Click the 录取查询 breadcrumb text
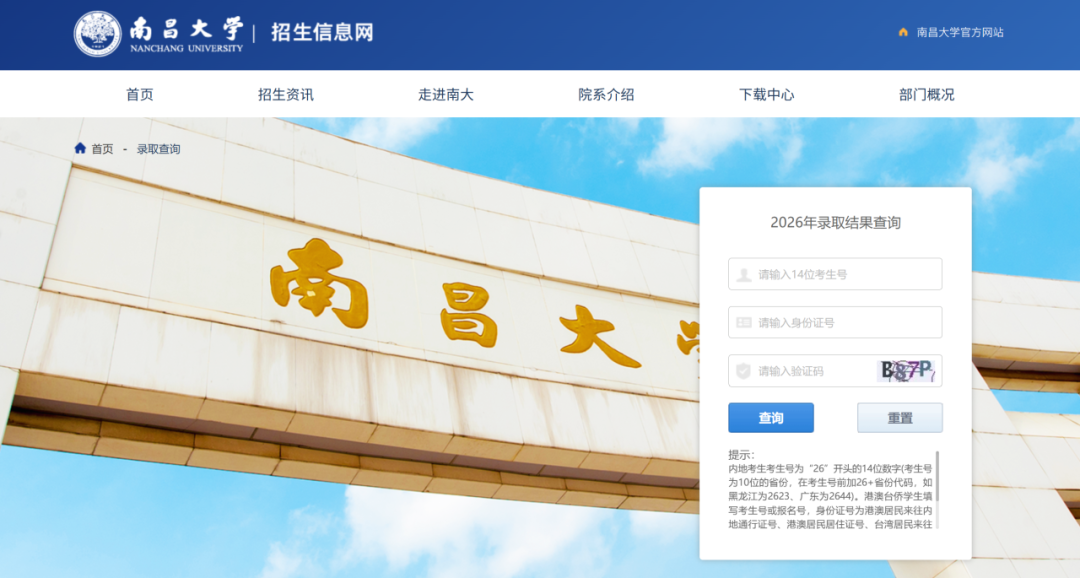The width and height of the screenshot is (1080, 578). coord(158,149)
